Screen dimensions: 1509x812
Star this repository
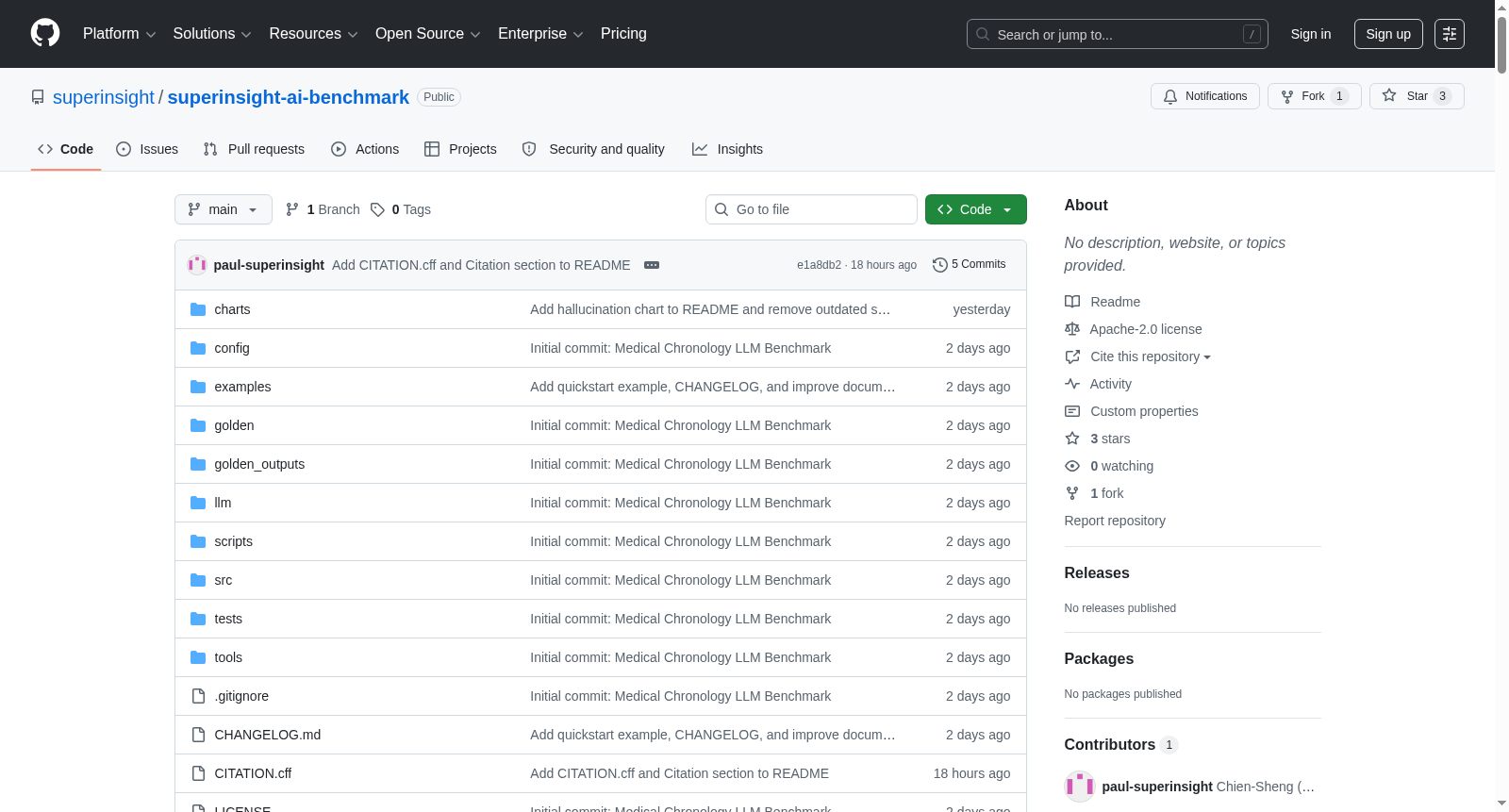[1416, 96]
